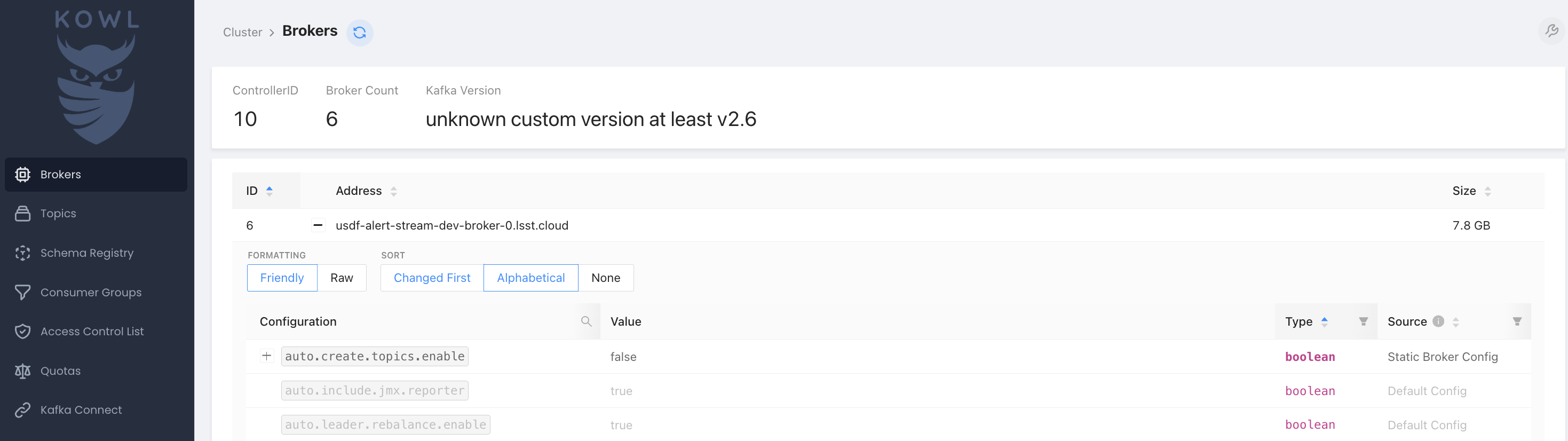The width and height of the screenshot is (1568, 441).
Task: Select Raw formatting option
Action: tap(342, 278)
